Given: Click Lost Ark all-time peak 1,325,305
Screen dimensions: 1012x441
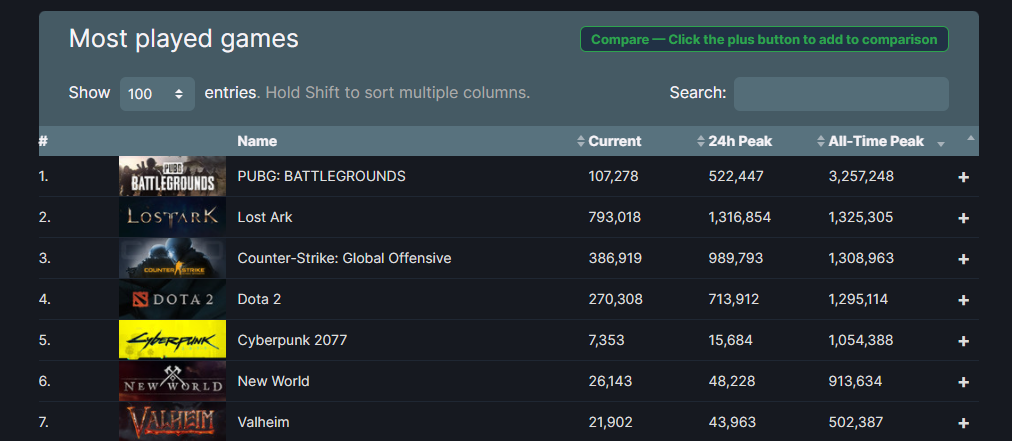Looking at the screenshot, I should tap(861, 217).
